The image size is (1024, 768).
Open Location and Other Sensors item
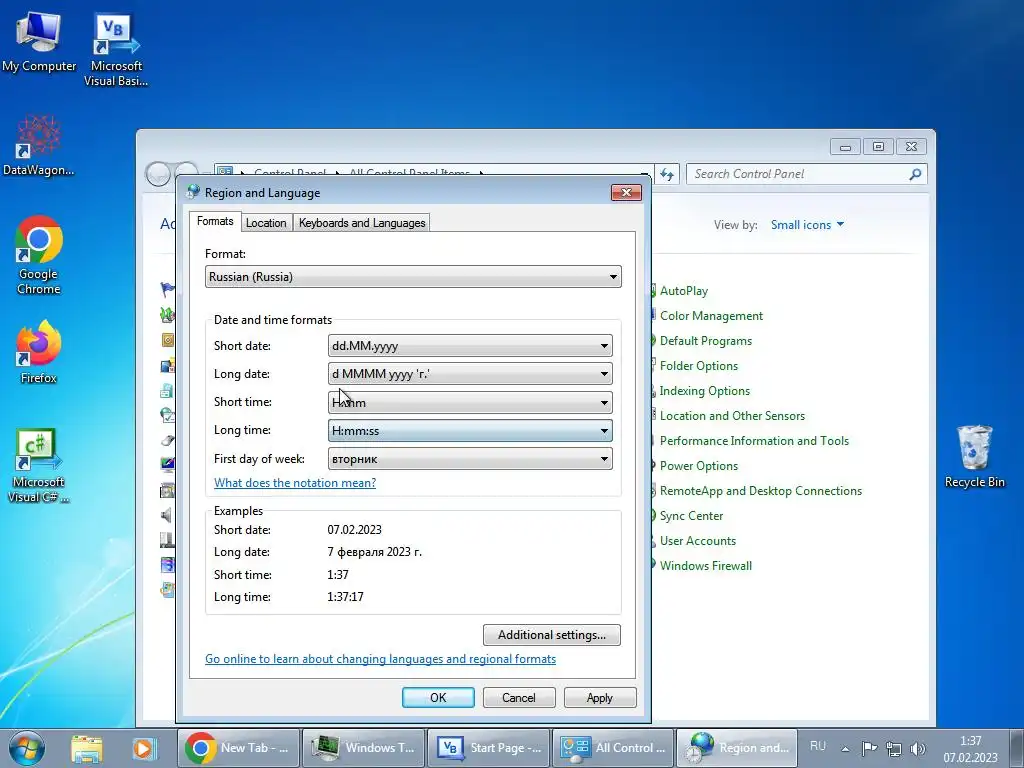pyautogui.click(x=731, y=416)
